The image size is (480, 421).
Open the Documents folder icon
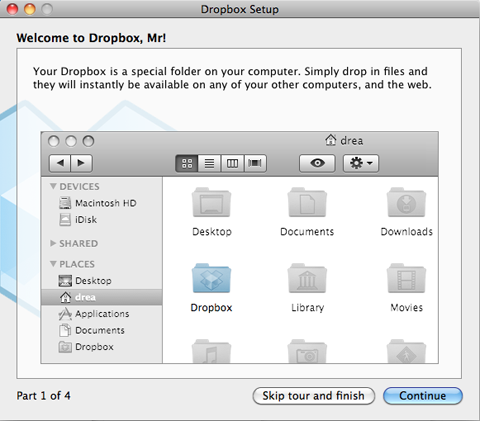pos(307,202)
